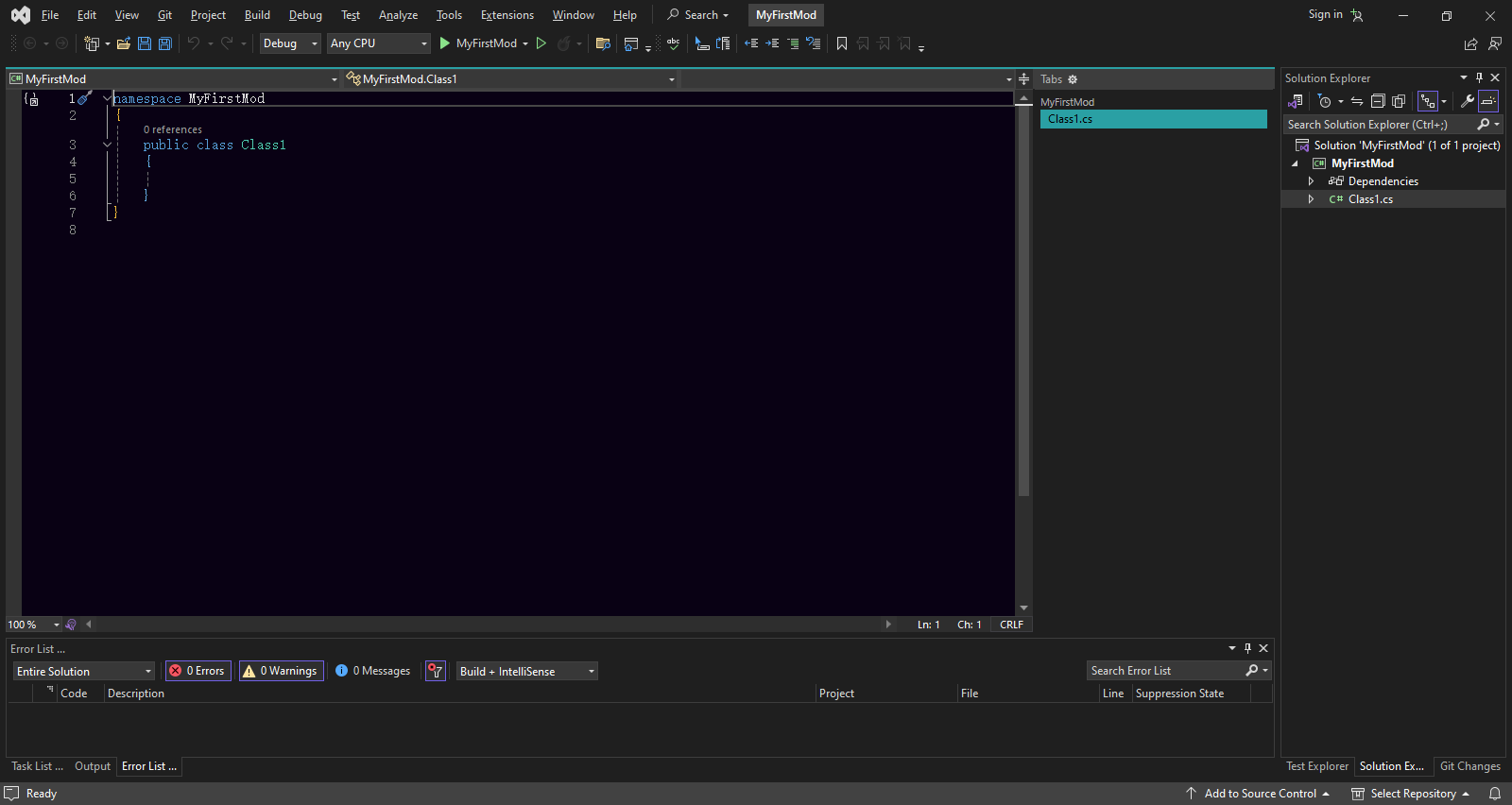Click Add to Source Control button
The height and width of the screenshot is (805, 1512).
click(1260, 794)
